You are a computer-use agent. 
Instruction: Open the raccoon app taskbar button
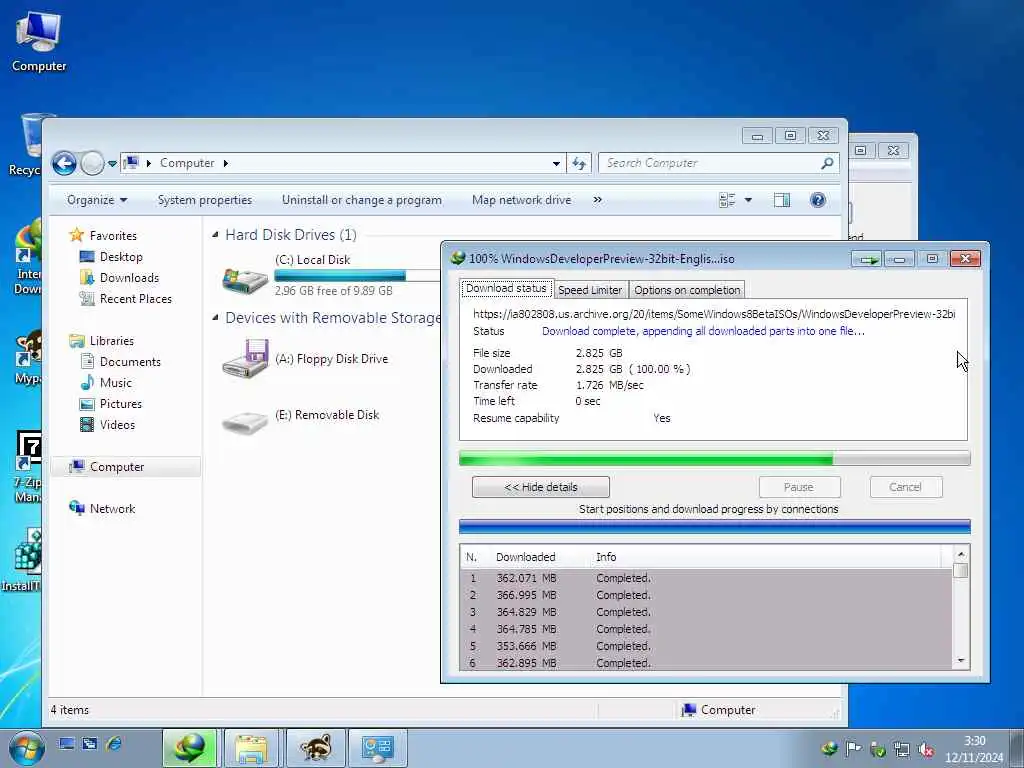point(314,748)
